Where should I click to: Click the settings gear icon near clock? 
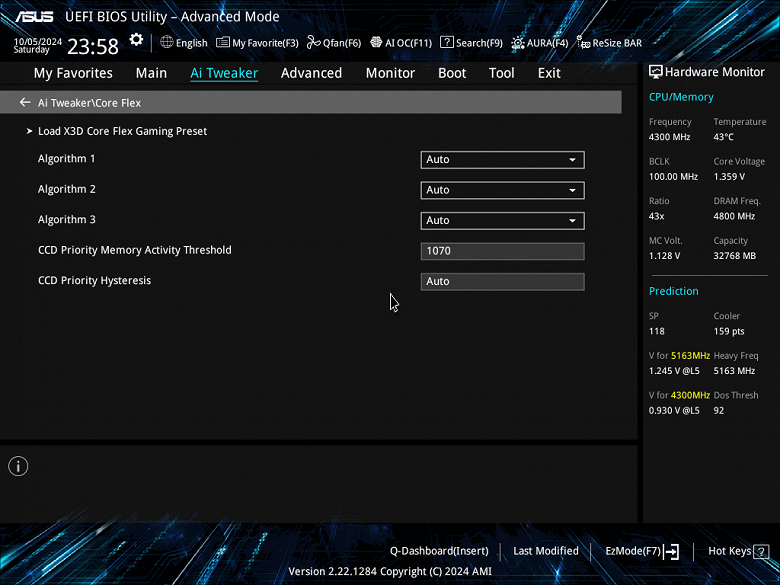coord(136,40)
